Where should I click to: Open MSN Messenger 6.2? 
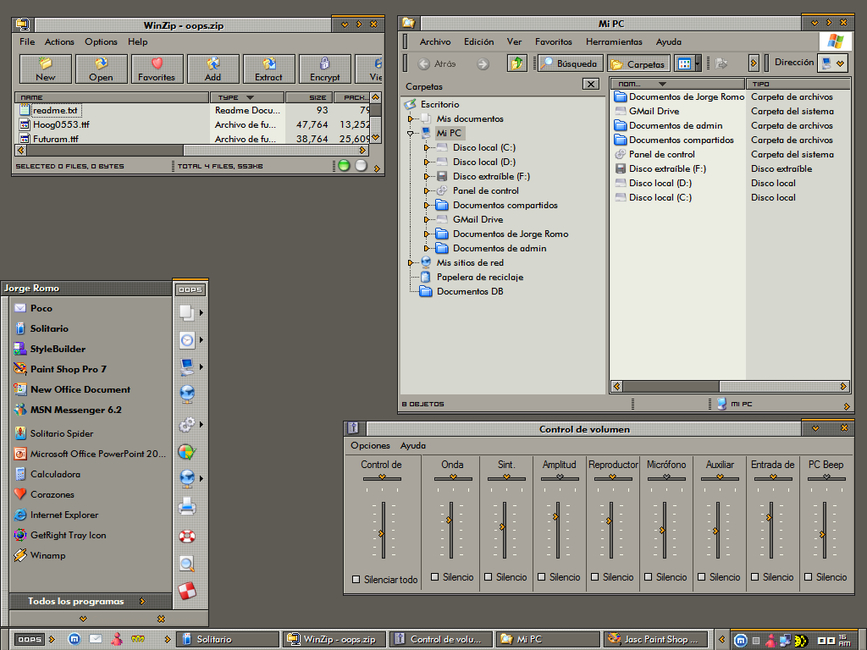point(76,410)
